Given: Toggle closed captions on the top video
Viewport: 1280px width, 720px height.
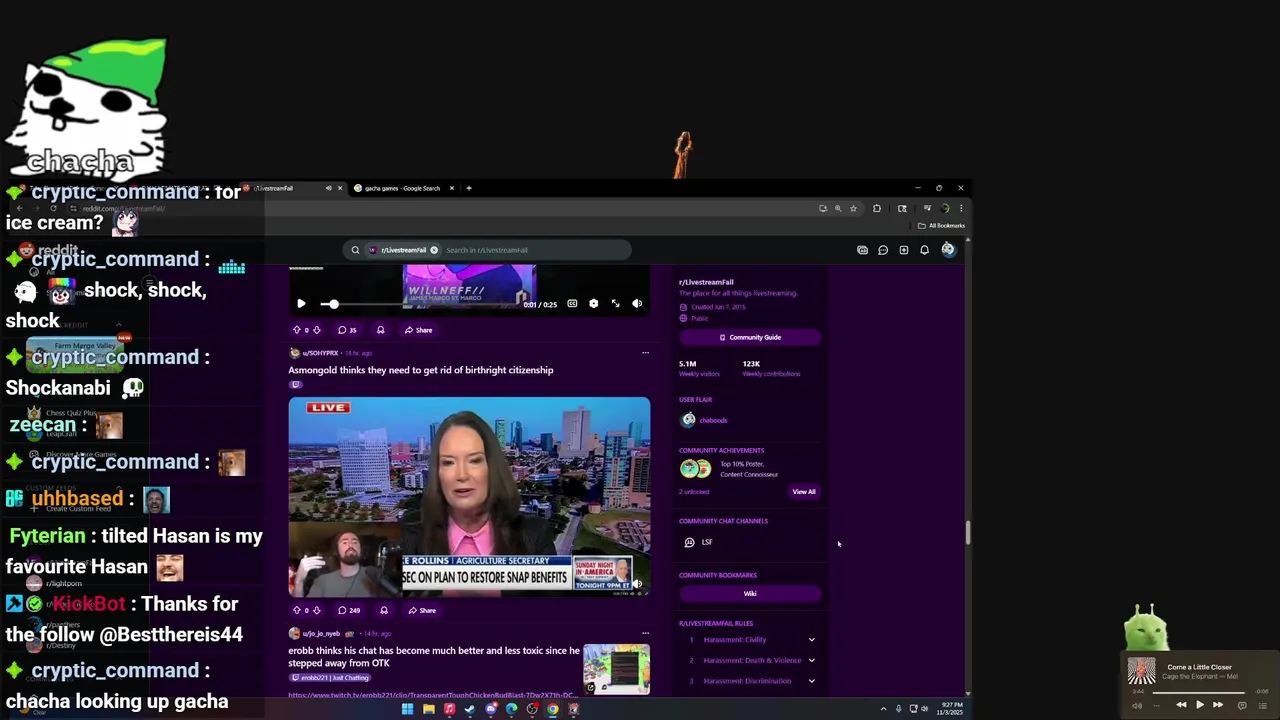Looking at the screenshot, I should [x=572, y=304].
